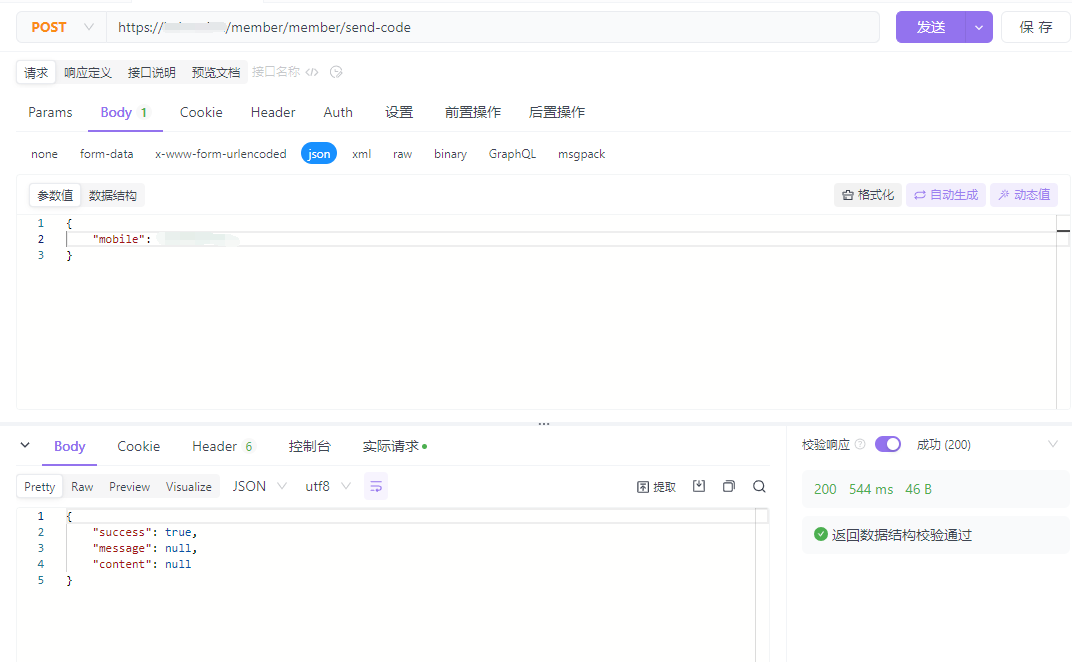Switch to 数据结构 view

click(x=113, y=196)
